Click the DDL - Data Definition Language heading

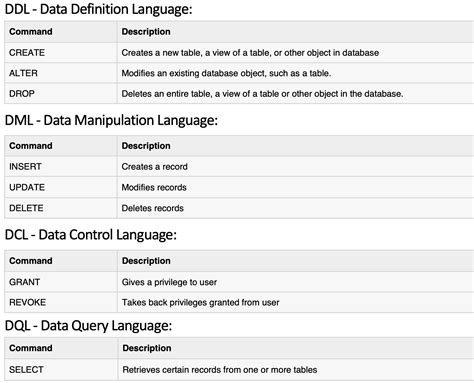coord(99,9)
